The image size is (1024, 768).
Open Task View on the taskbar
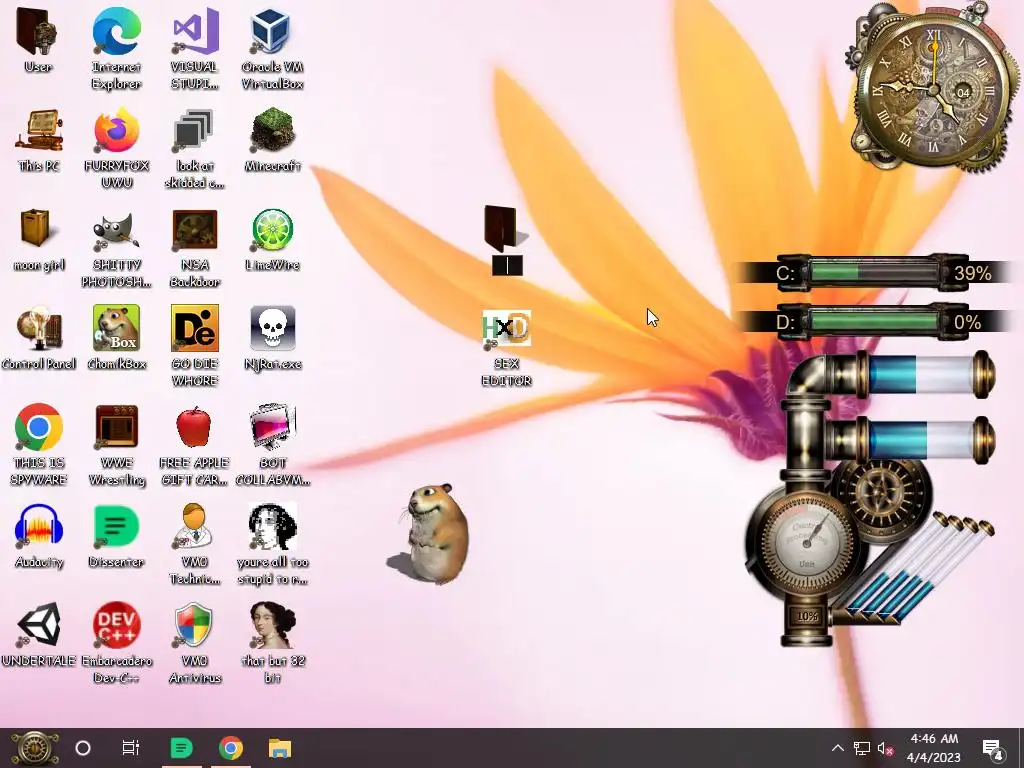pos(131,748)
